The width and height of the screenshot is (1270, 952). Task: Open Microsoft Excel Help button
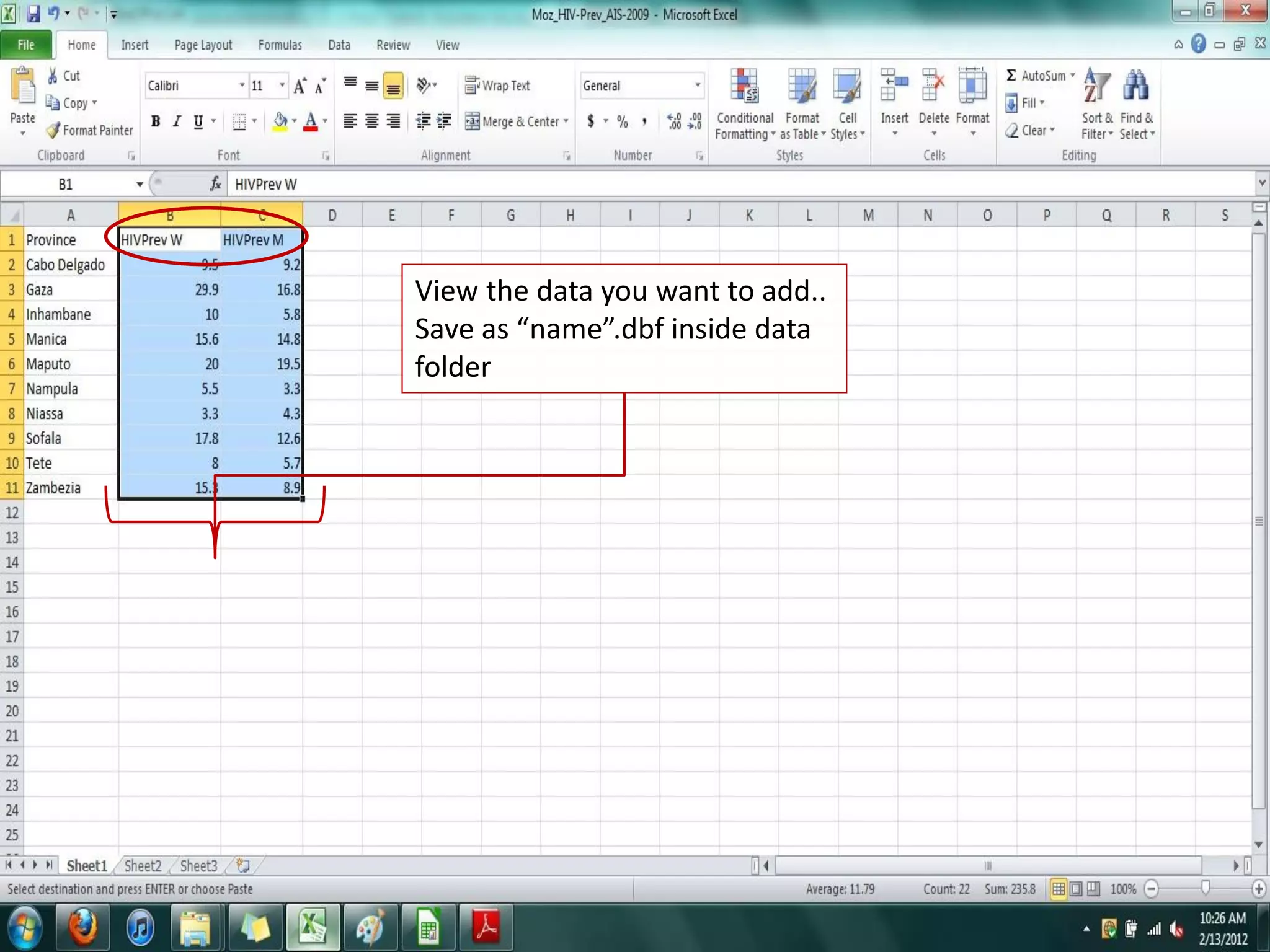coord(1199,43)
